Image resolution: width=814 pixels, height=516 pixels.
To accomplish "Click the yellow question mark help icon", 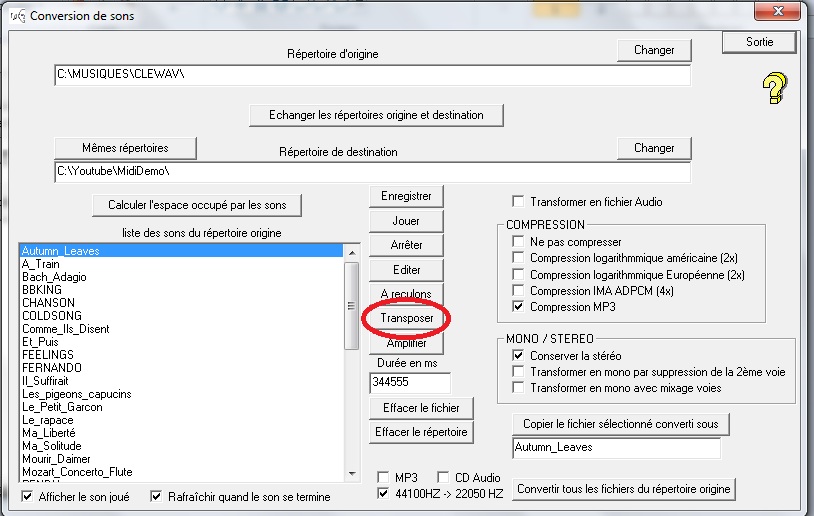I will pyautogui.click(x=773, y=88).
